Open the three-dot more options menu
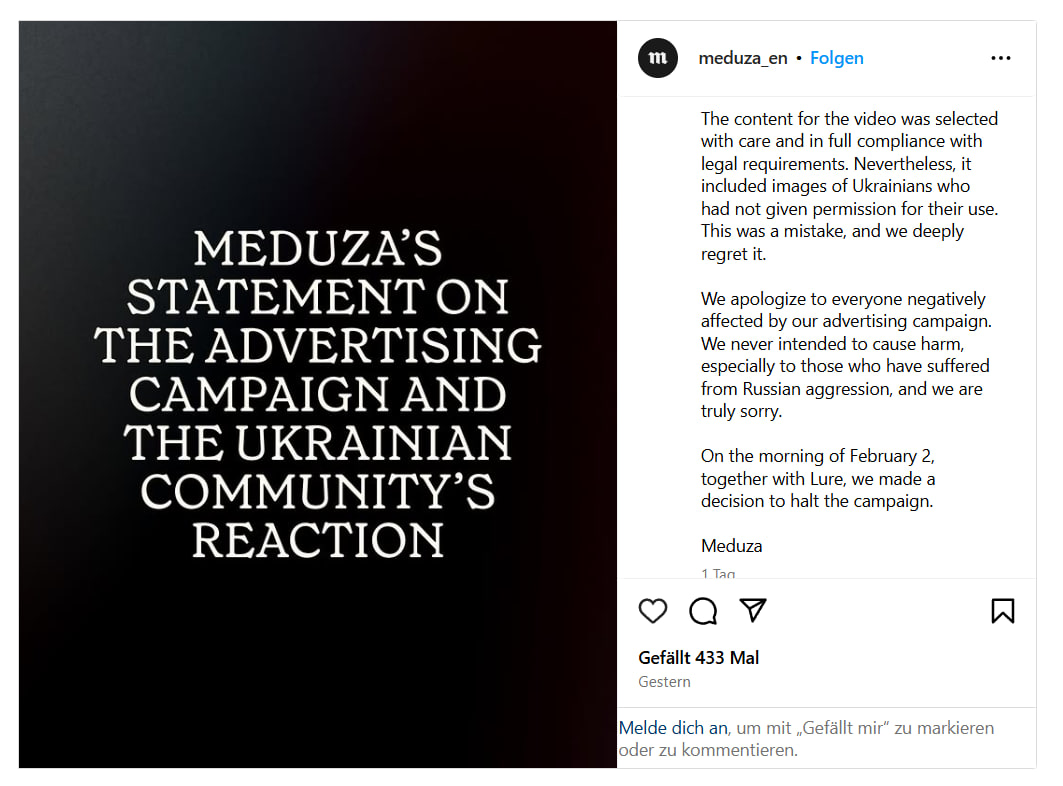This screenshot has height=786, width=1063. (1000, 58)
